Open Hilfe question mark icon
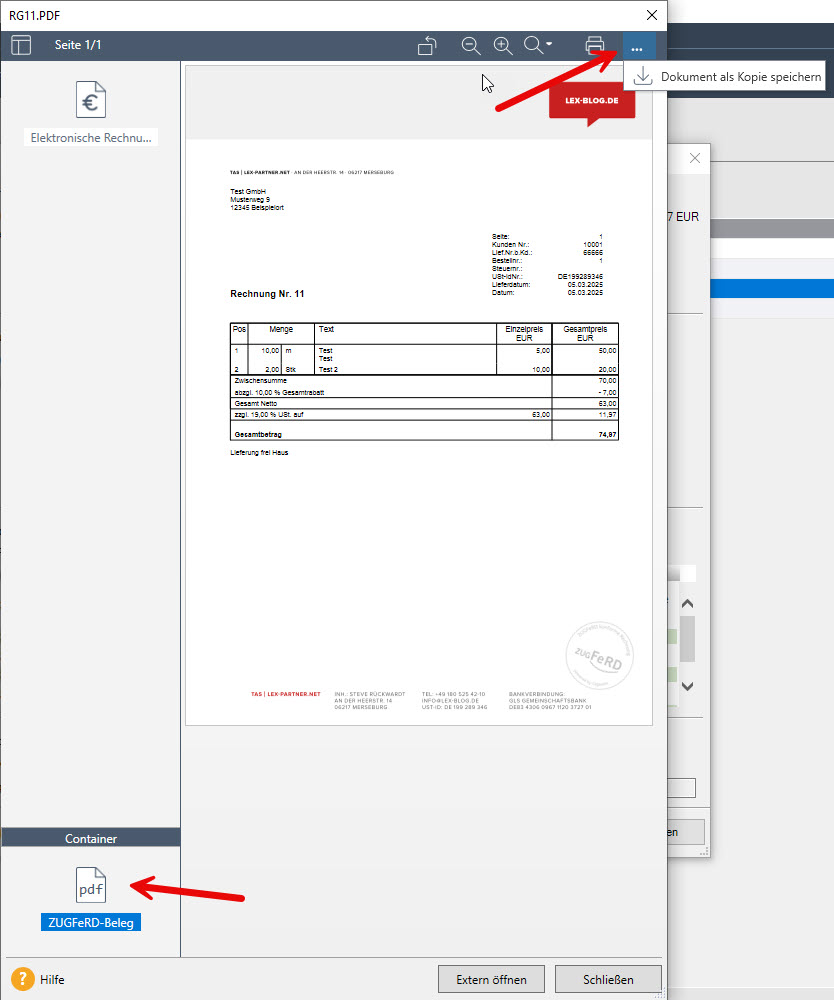834x1000 pixels. click(22, 979)
